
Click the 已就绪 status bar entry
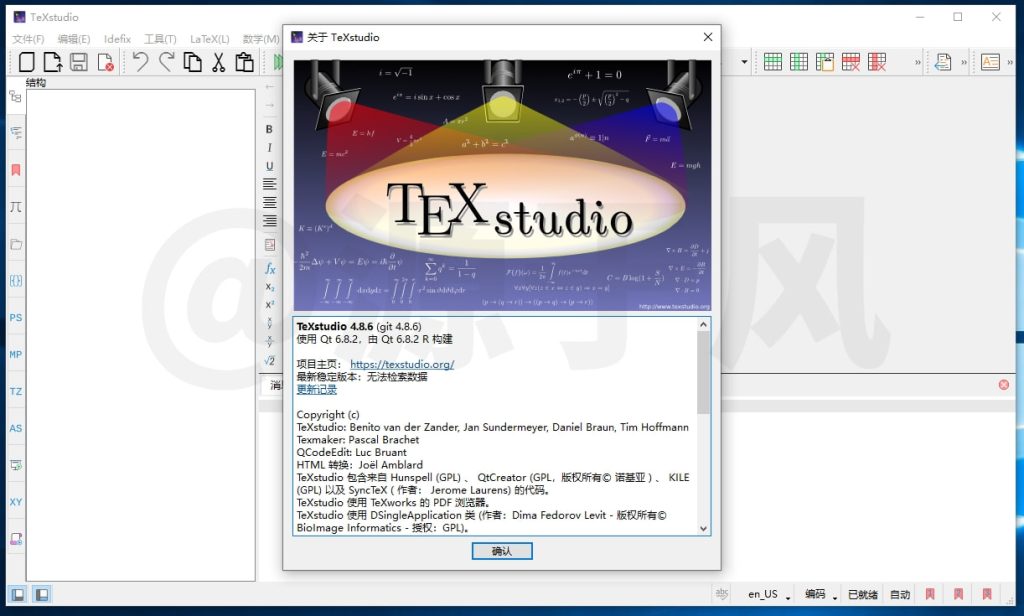point(863,594)
